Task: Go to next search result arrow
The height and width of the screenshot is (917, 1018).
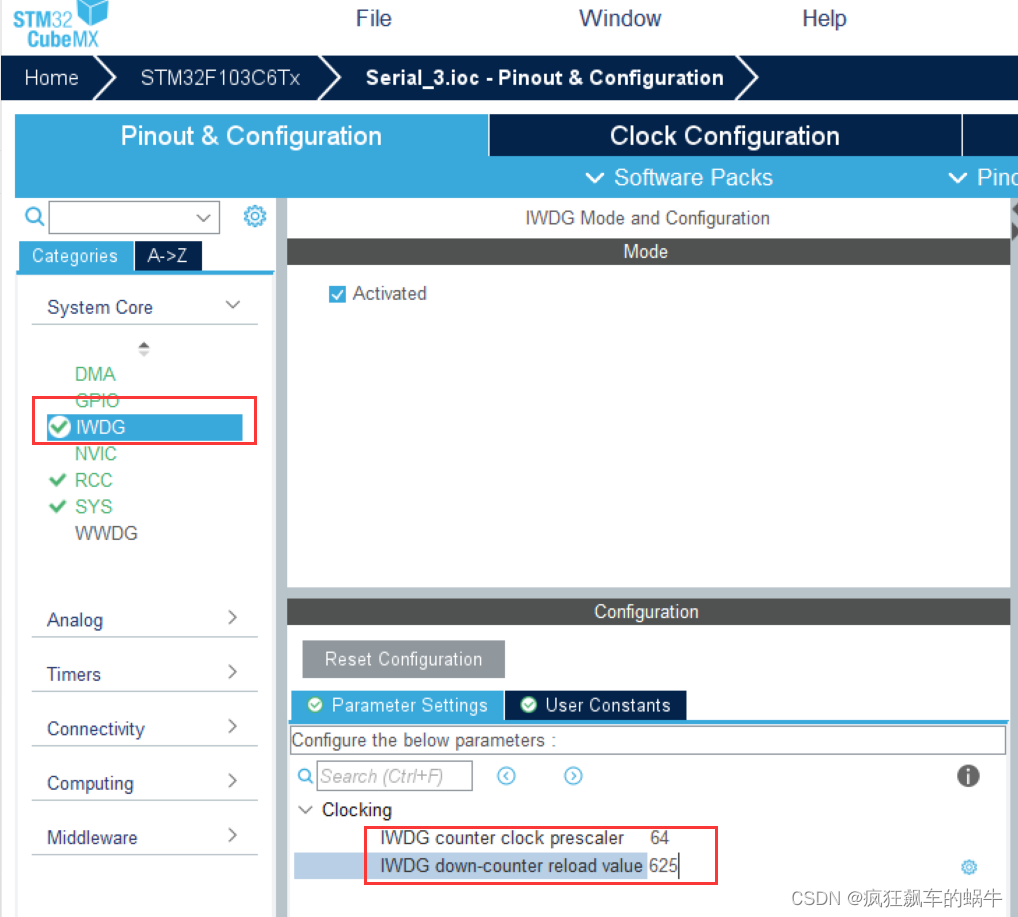Action: pyautogui.click(x=573, y=775)
